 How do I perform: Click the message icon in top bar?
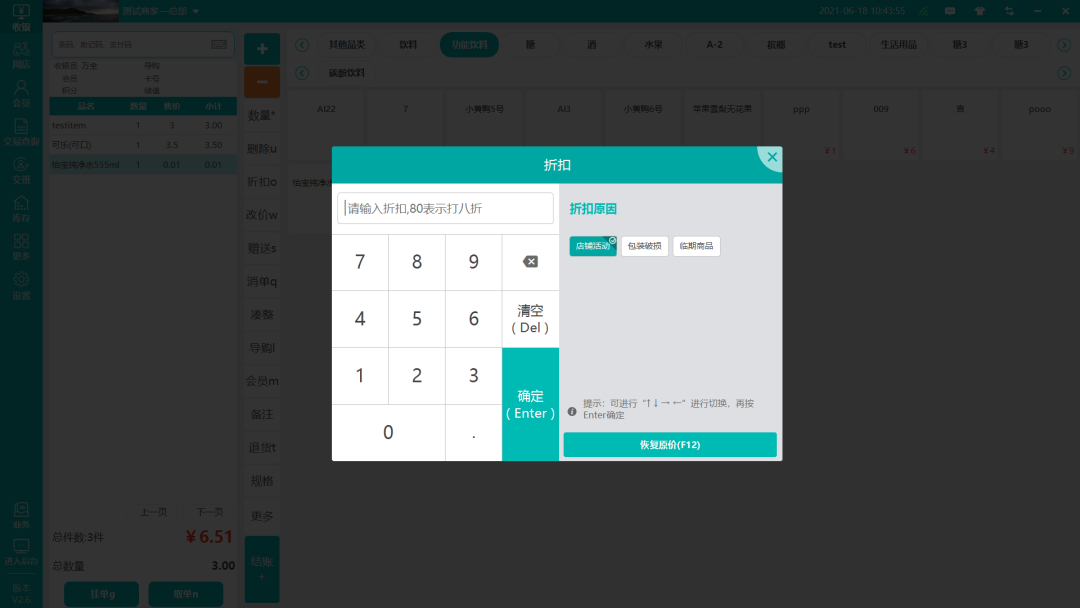pyautogui.click(x=950, y=11)
